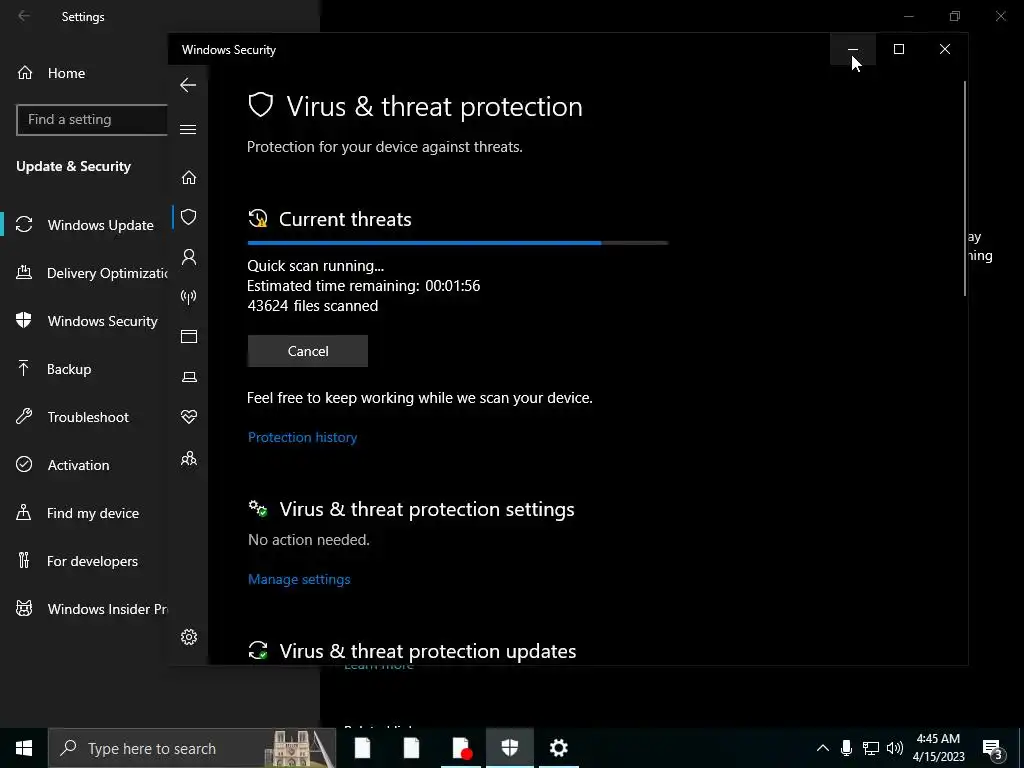Open App & browser control icon
Screen dimensions: 1024x768
pos(189,336)
